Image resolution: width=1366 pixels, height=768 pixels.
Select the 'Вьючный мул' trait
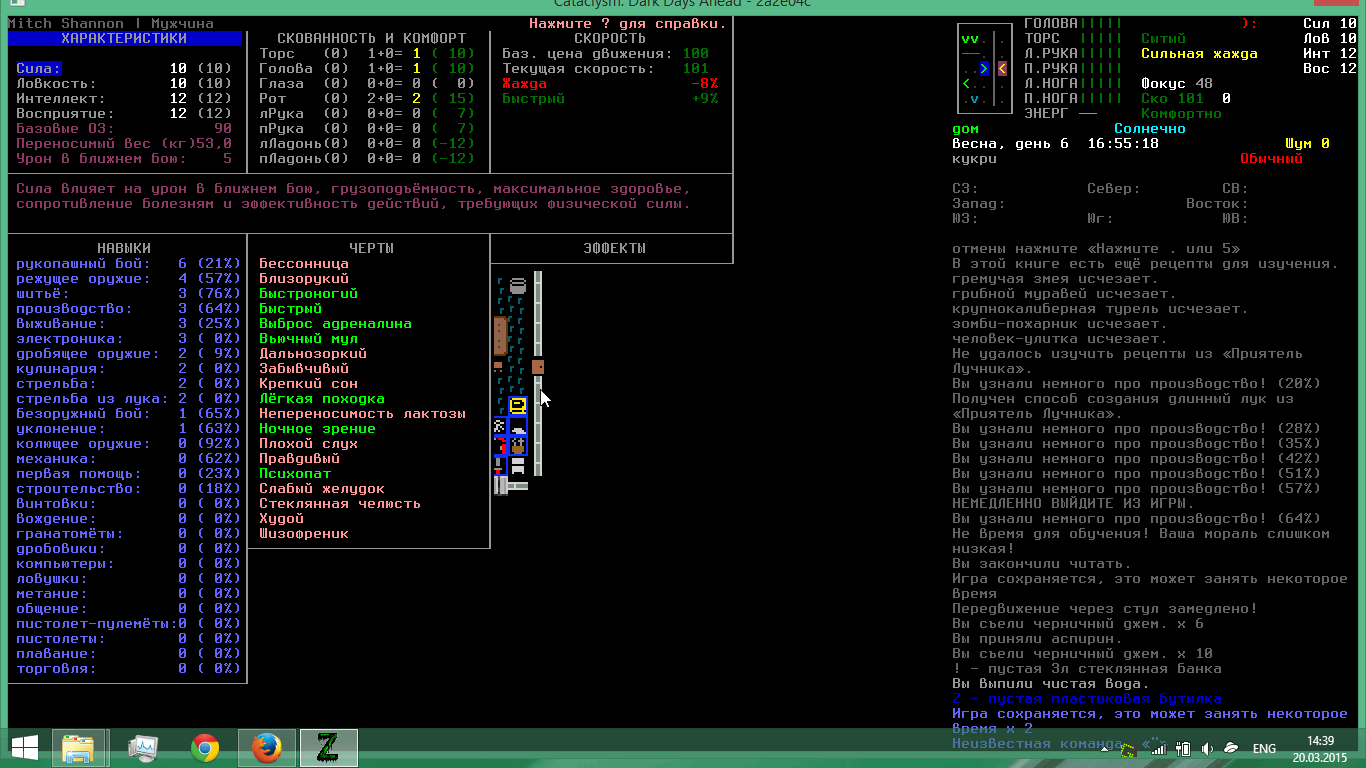(308, 339)
